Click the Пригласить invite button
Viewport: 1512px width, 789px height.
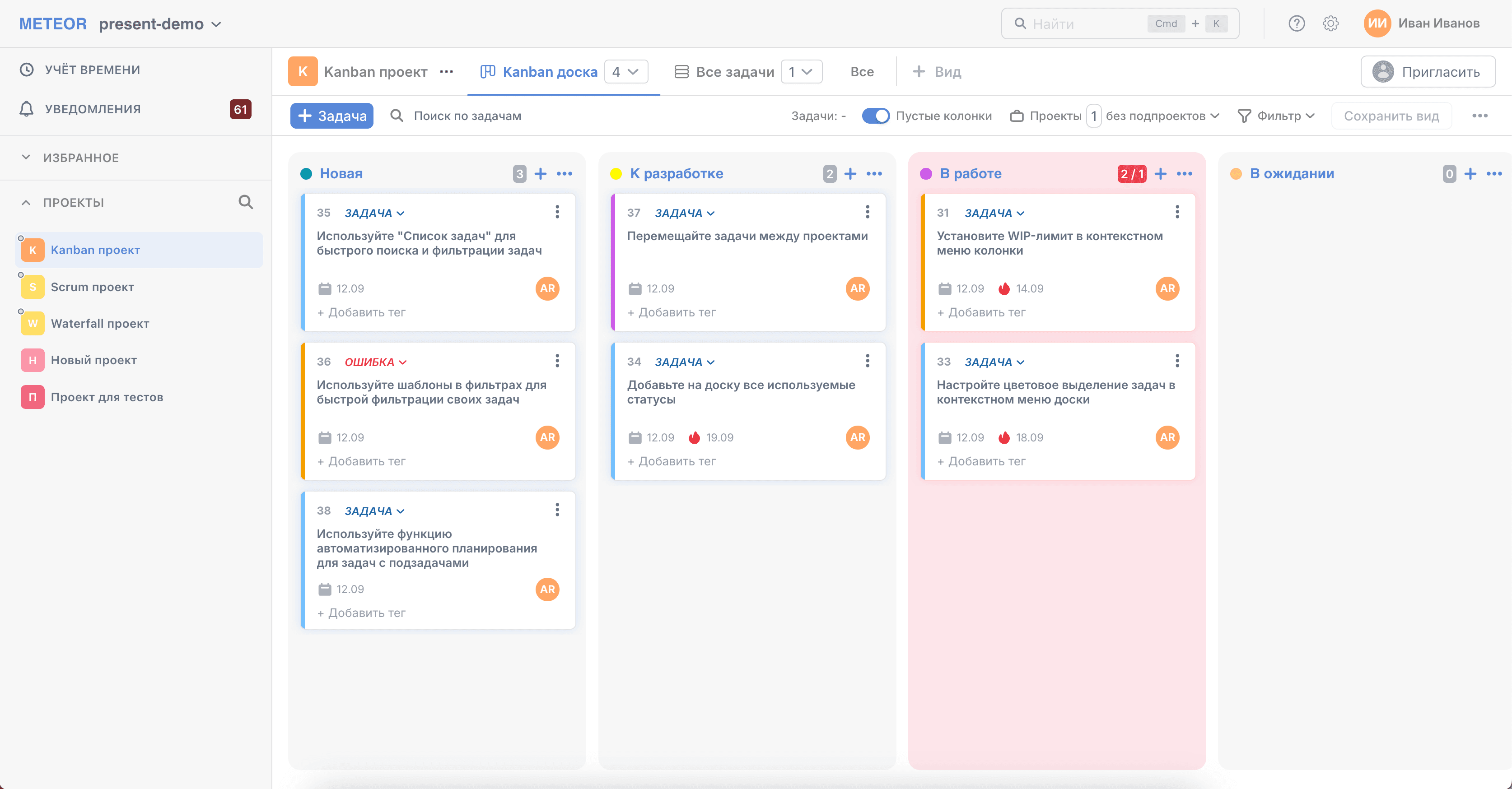[1428, 72]
